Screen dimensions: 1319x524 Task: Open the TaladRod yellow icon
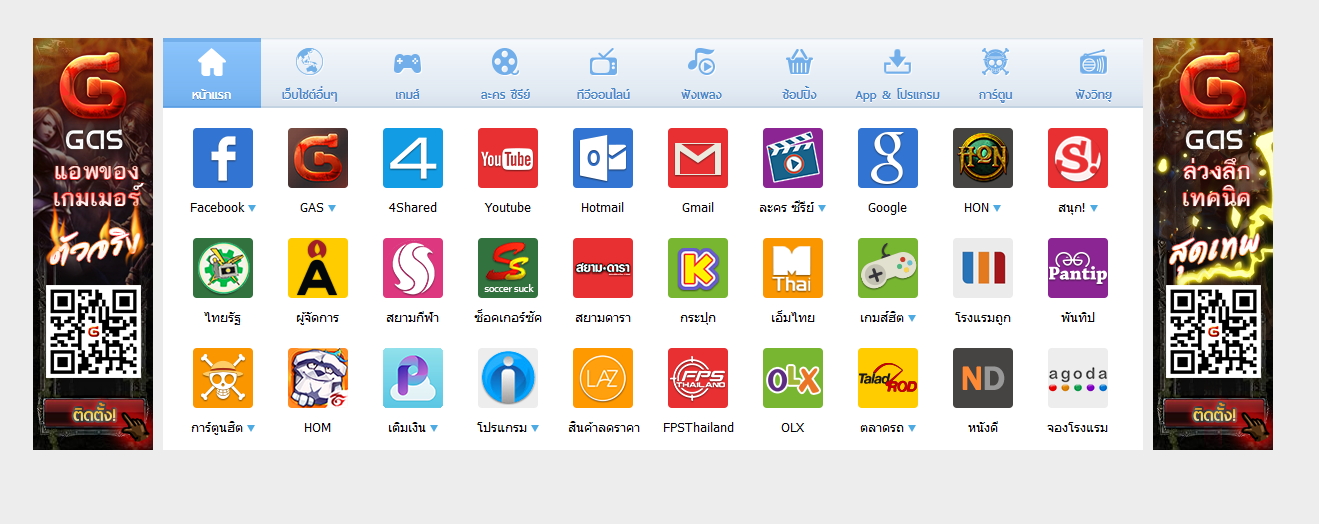(x=888, y=378)
